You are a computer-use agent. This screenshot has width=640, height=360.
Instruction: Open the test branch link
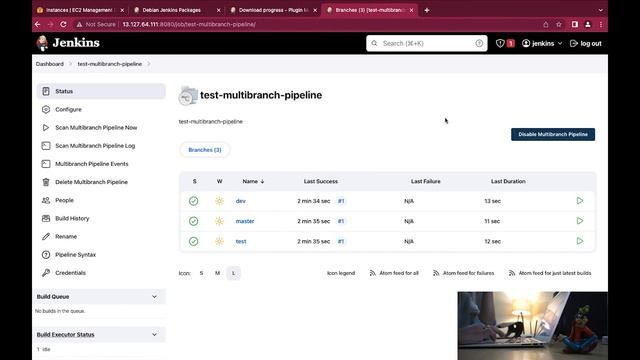click(241, 241)
